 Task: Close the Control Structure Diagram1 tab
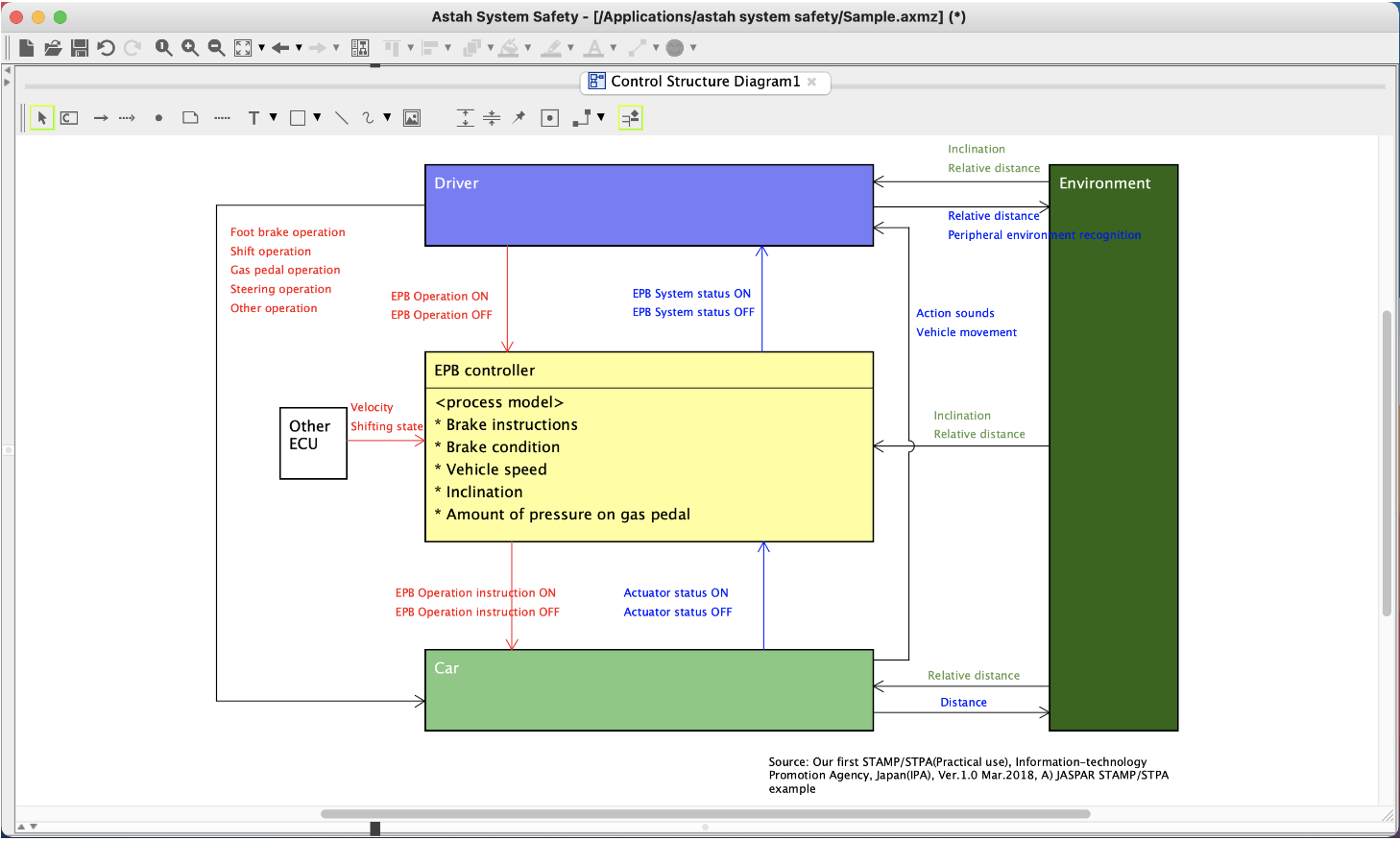[812, 83]
